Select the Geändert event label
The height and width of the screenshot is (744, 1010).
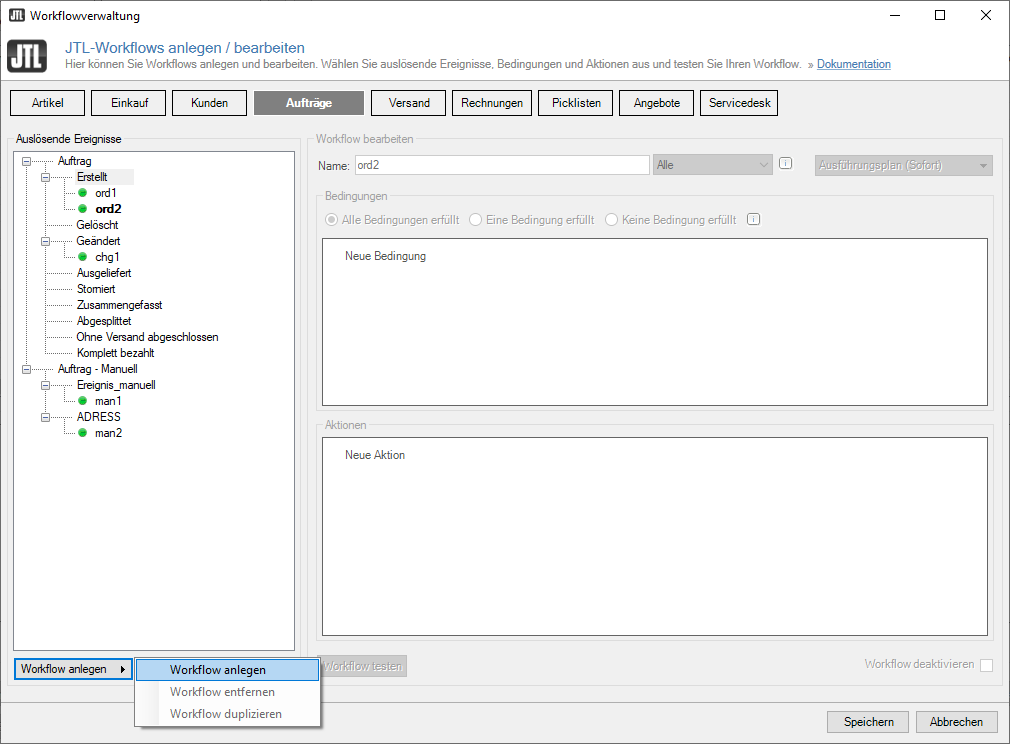98,241
